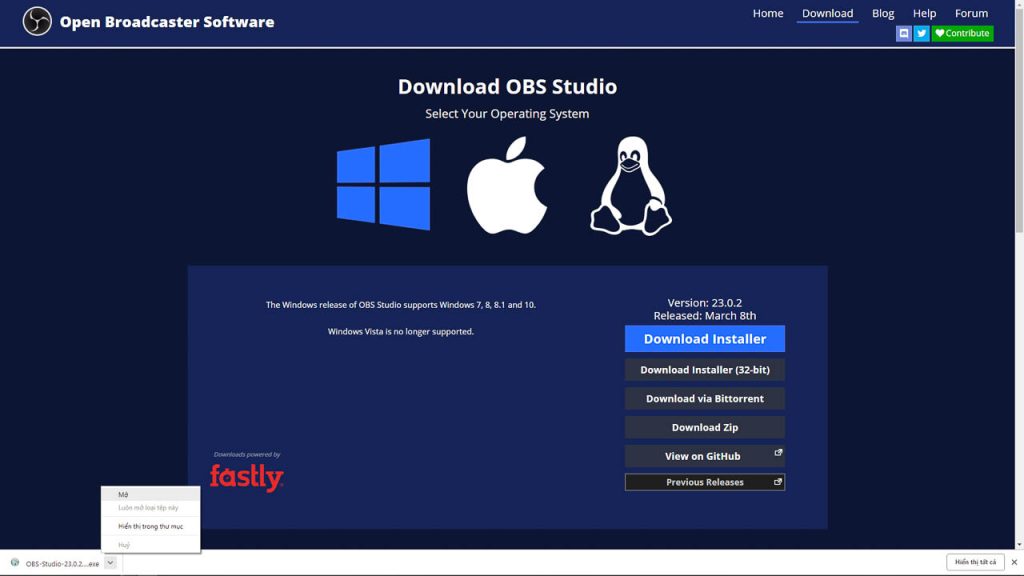The width and height of the screenshot is (1024, 576).
Task: Click 'Luôn mở loại tệp này' menu entry
Action: pos(151,507)
